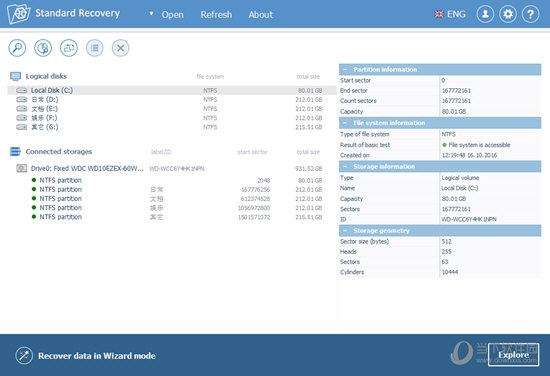Click the Standard Recovery logo icon
550x376 pixels.
[18, 13]
